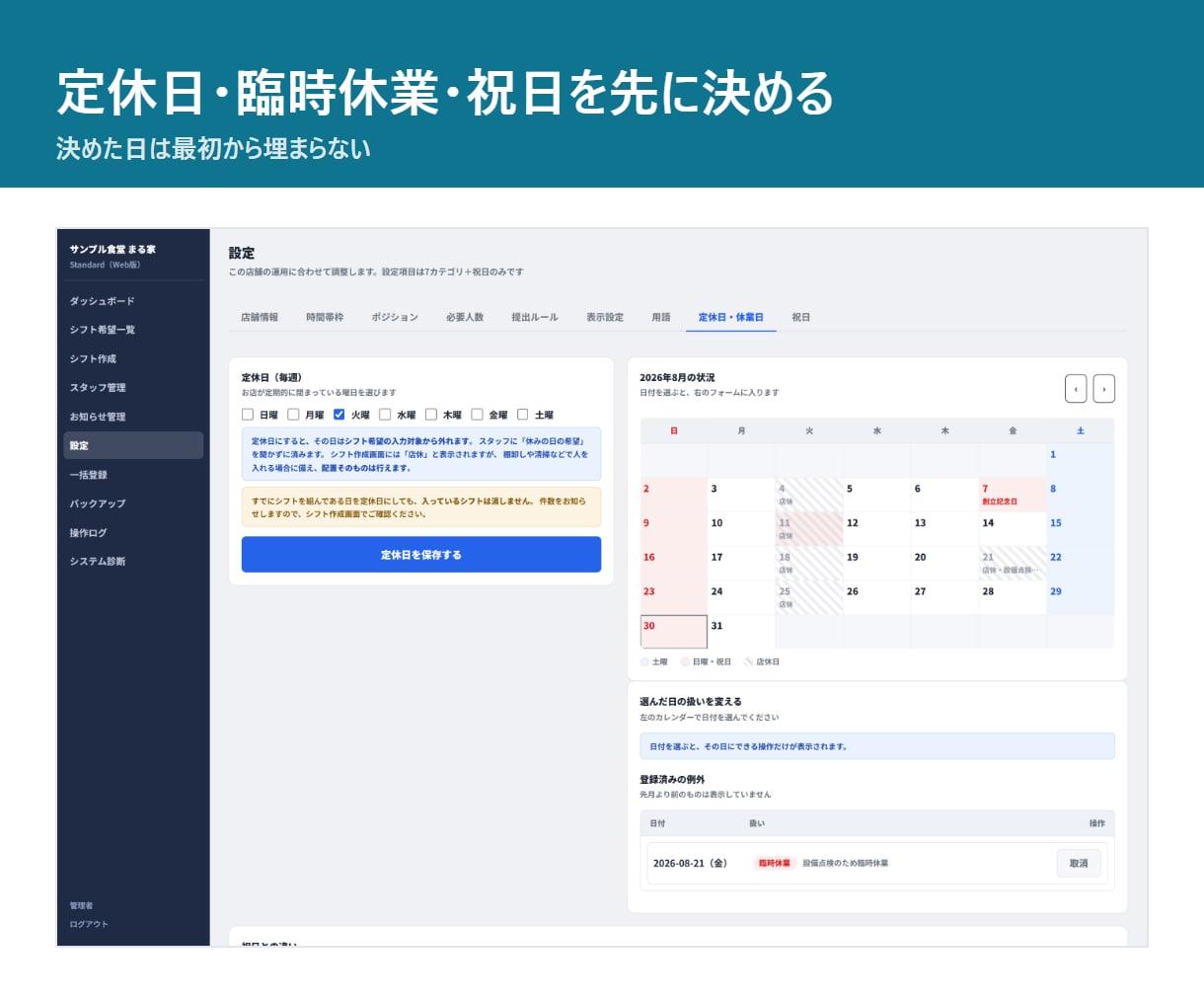
Task: Open the 店舗情報 settings tab
Action: (x=260, y=318)
